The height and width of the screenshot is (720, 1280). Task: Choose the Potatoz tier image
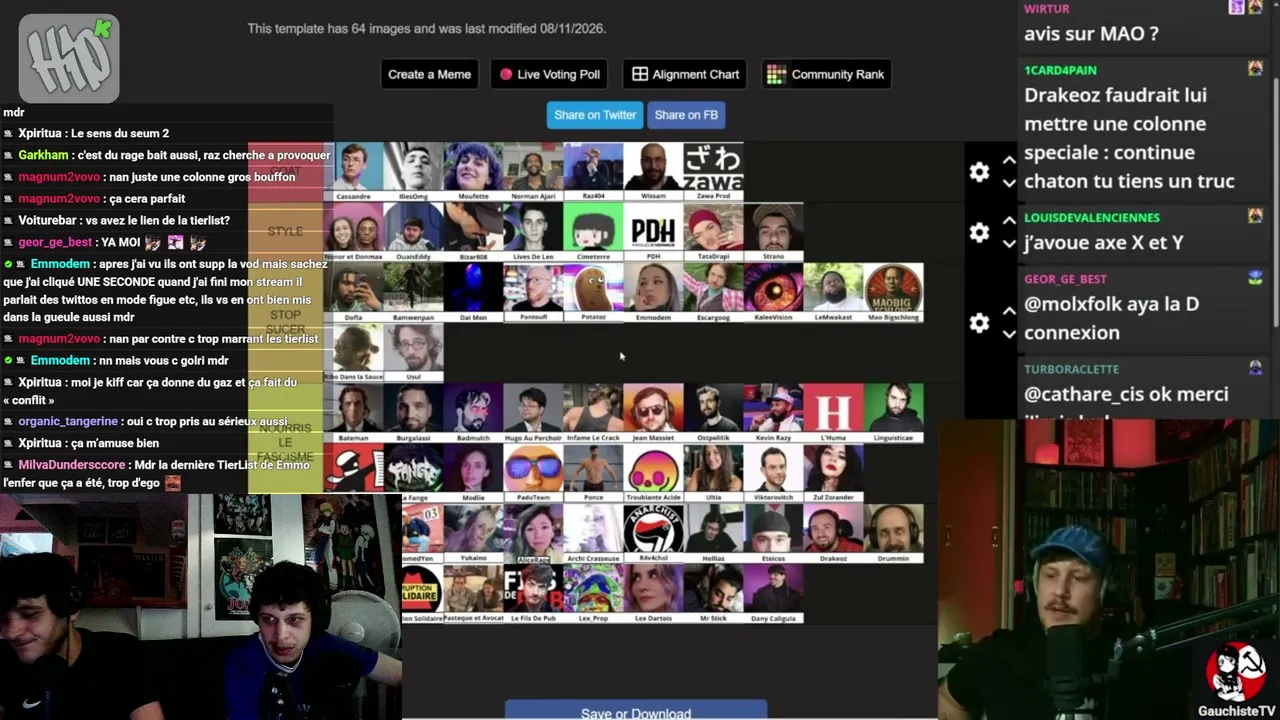coord(593,292)
